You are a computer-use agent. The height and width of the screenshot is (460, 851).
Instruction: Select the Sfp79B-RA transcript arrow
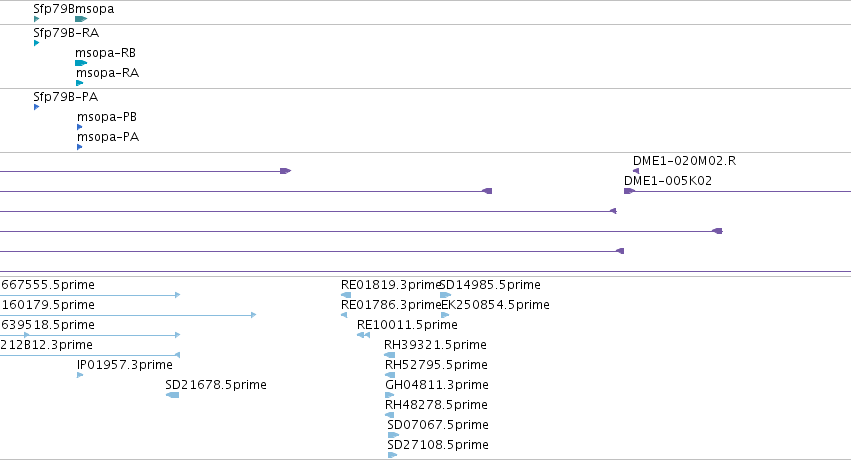[36, 43]
